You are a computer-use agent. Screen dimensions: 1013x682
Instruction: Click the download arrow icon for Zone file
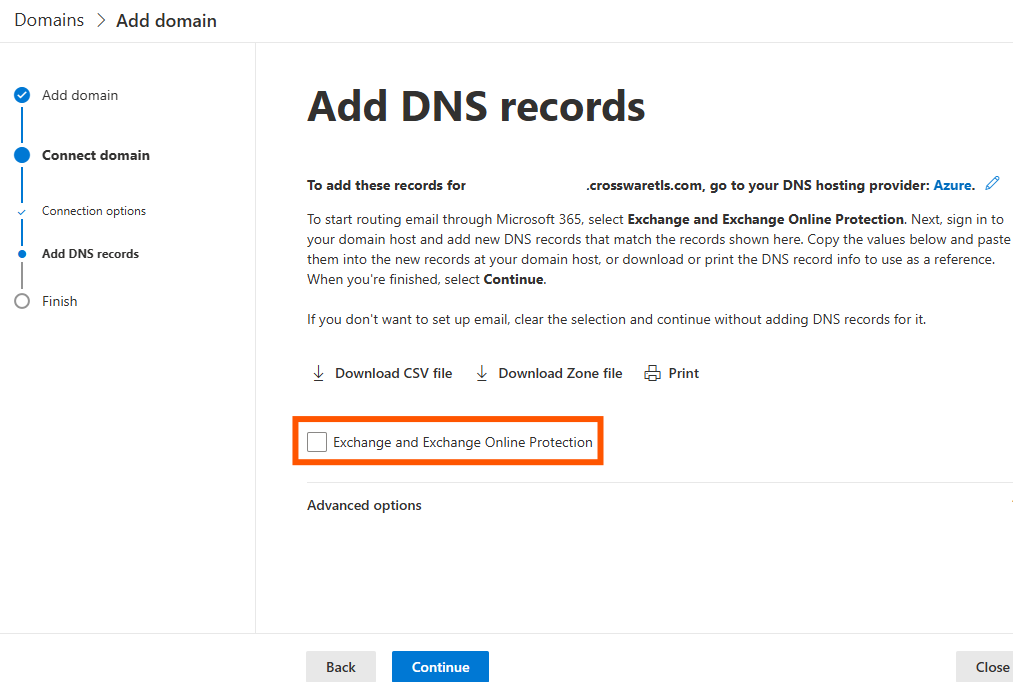coord(482,373)
